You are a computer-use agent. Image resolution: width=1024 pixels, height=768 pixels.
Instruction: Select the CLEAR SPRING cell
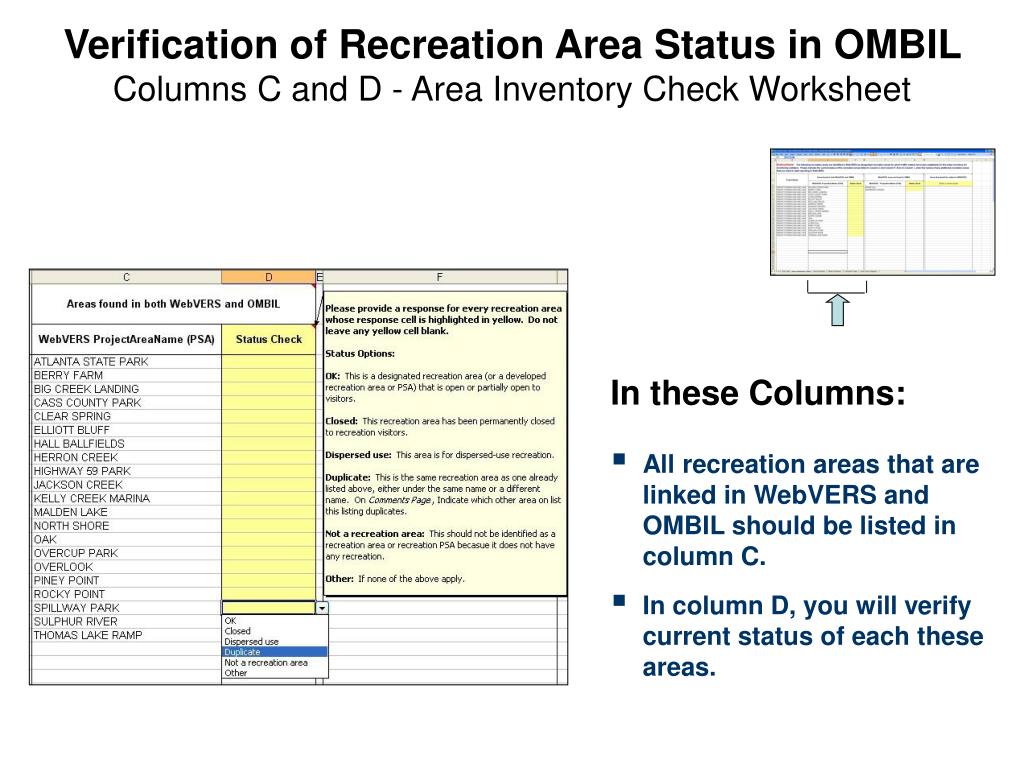coord(126,416)
